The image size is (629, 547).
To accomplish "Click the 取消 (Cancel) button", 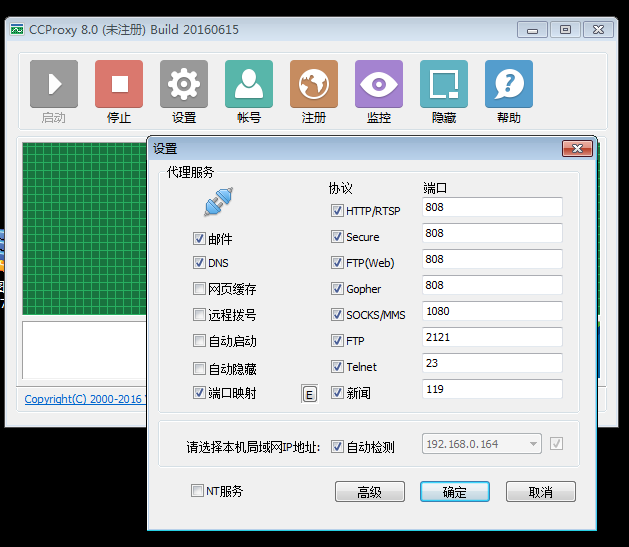I will coord(541,492).
